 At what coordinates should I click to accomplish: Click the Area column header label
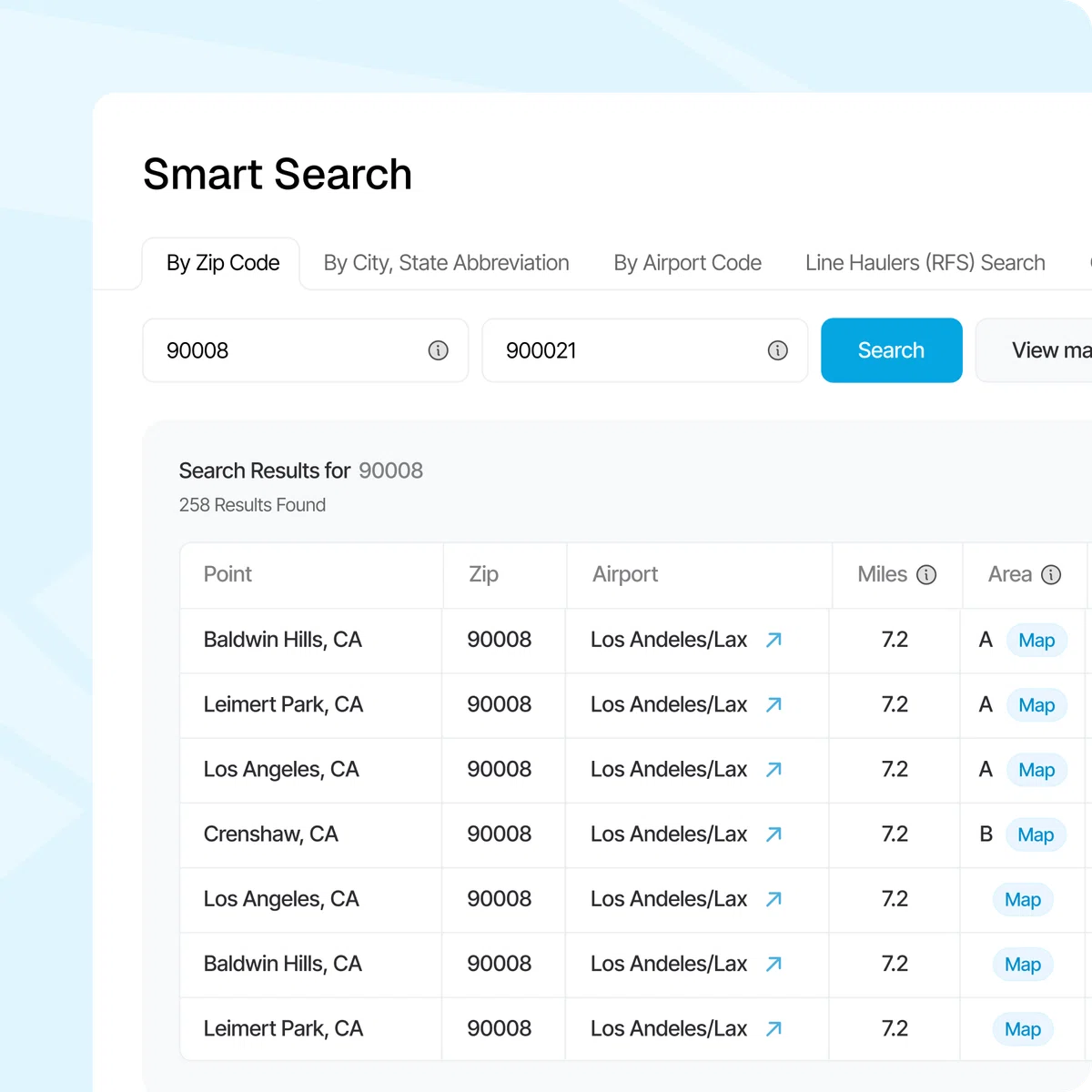pos(1010,574)
